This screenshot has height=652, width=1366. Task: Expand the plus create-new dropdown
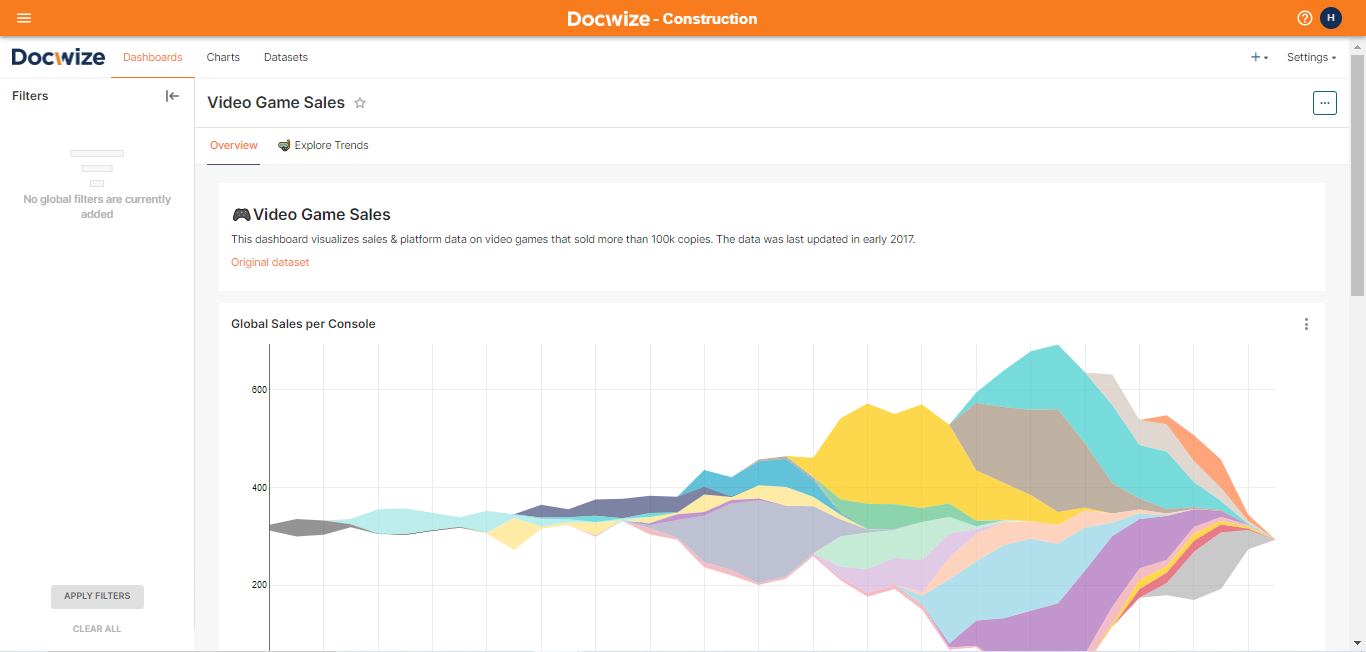(1259, 57)
